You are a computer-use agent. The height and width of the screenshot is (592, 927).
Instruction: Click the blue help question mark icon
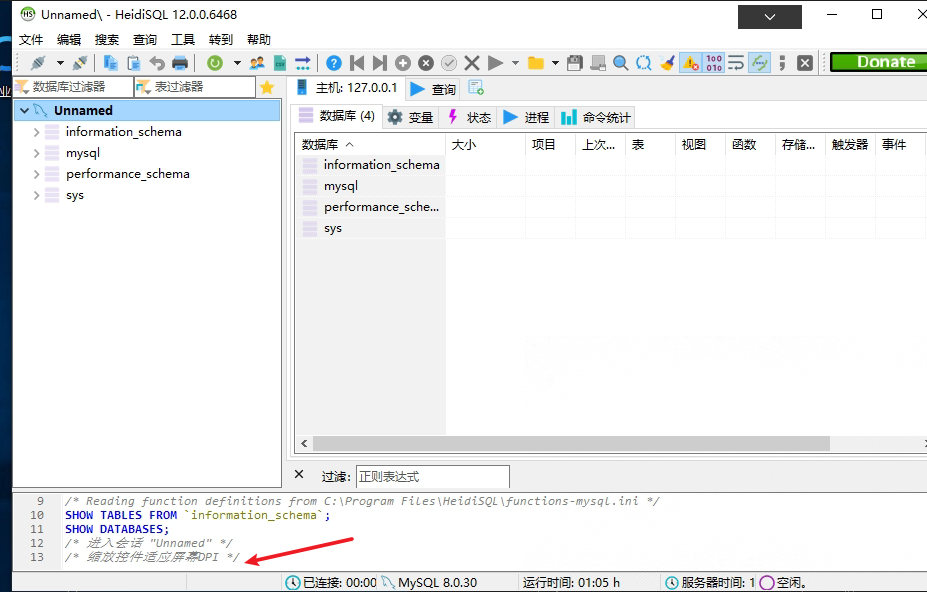(333, 63)
